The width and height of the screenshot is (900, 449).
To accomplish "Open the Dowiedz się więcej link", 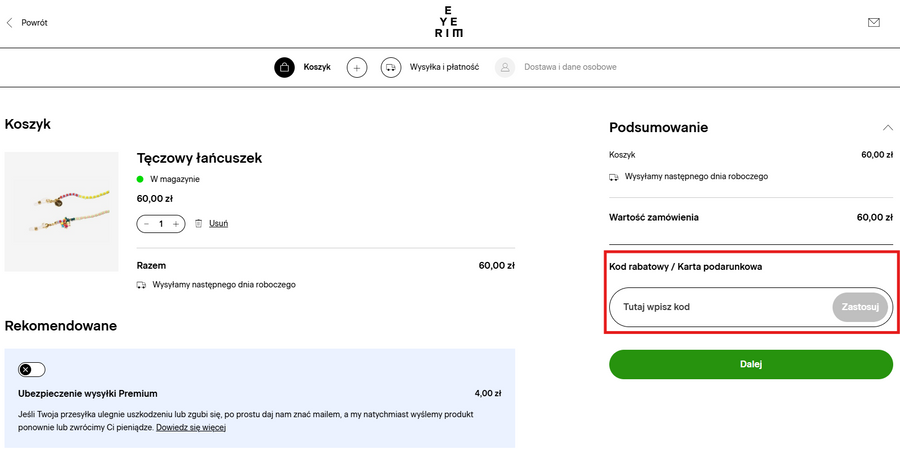I will [191, 428].
